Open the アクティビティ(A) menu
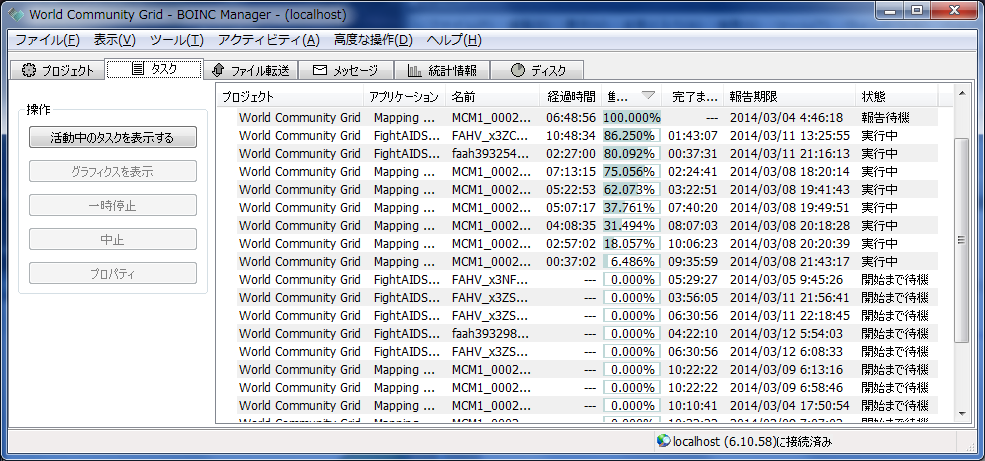985x461 pixels. point(269,40)
